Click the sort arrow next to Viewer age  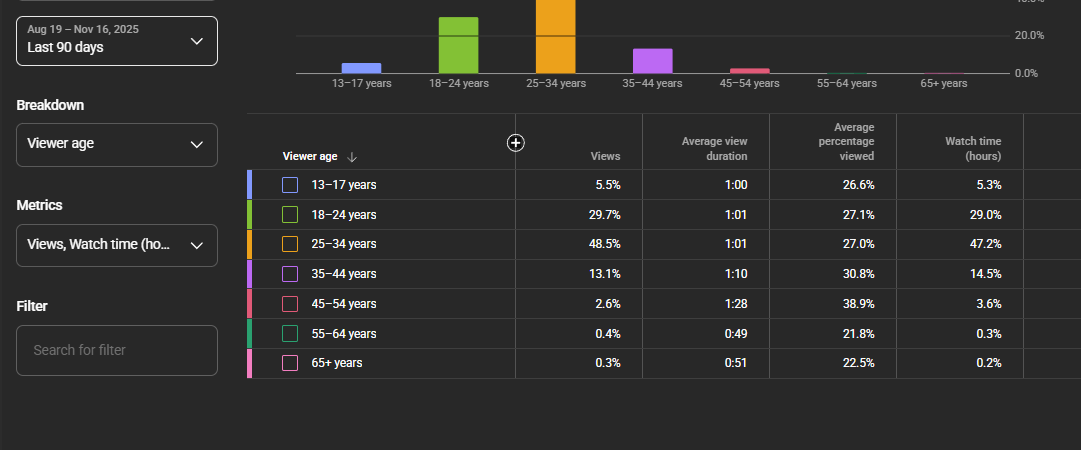click(352, 157)
